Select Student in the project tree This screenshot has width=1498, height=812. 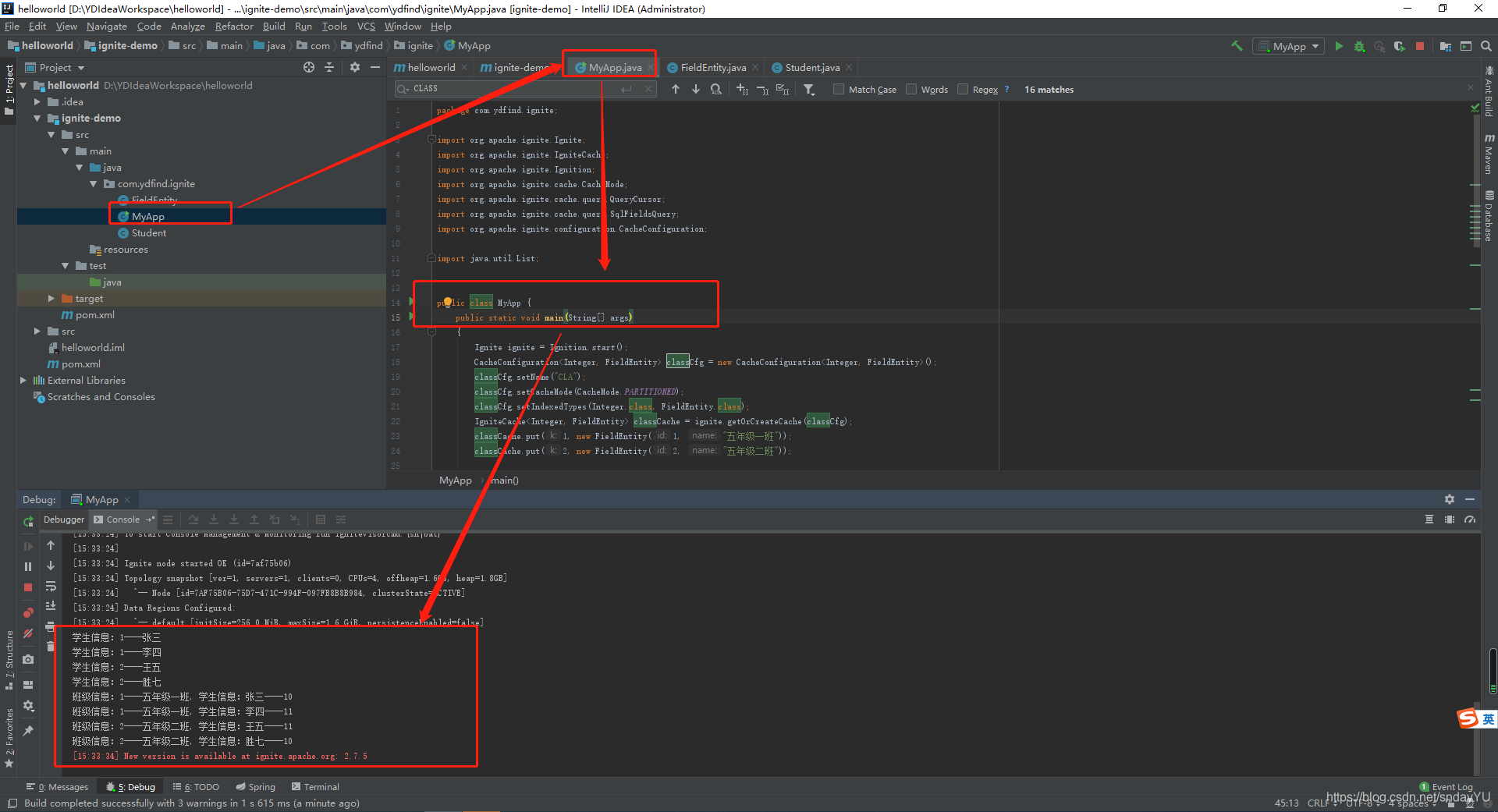[148, 233]
